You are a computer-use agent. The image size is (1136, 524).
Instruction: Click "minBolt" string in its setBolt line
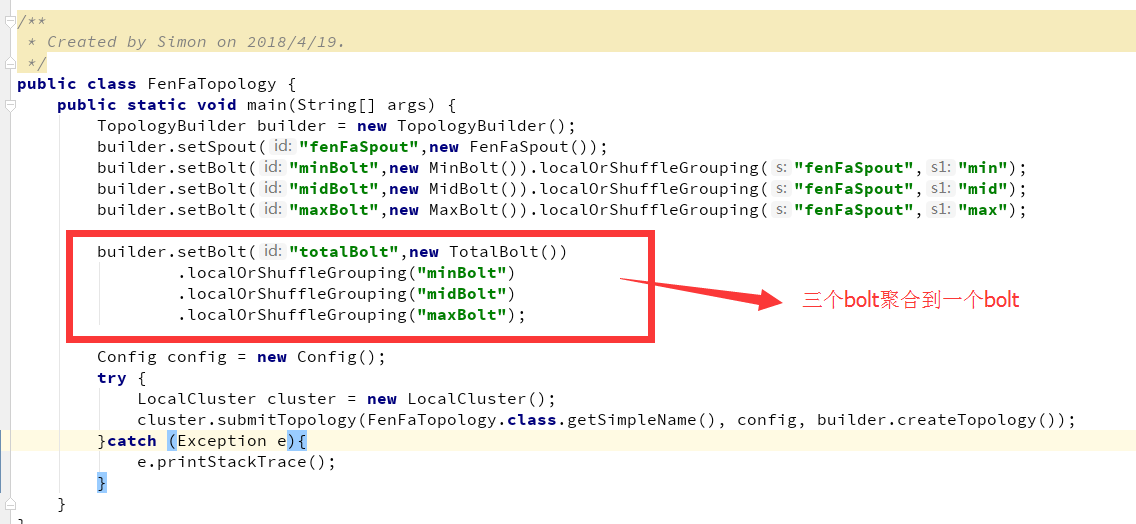(x=334, y=168)
